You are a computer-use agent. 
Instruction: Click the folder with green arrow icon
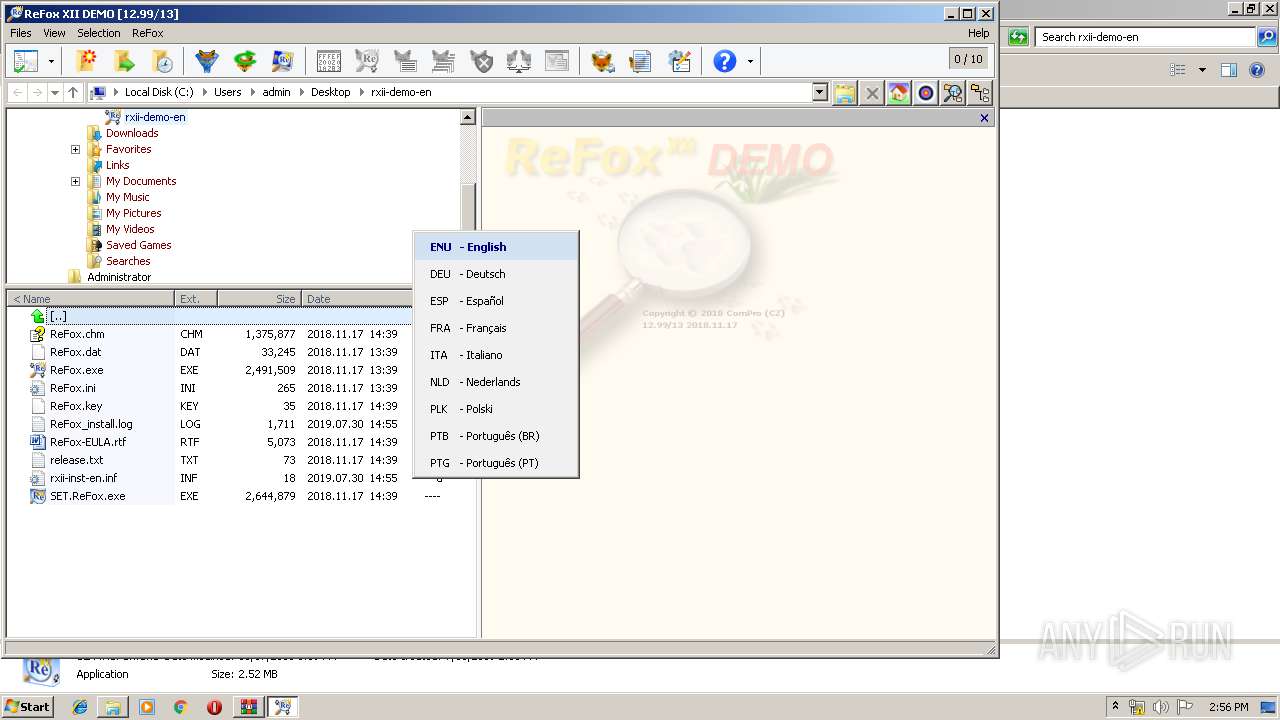pyautogui.click(x=125, y=62)
